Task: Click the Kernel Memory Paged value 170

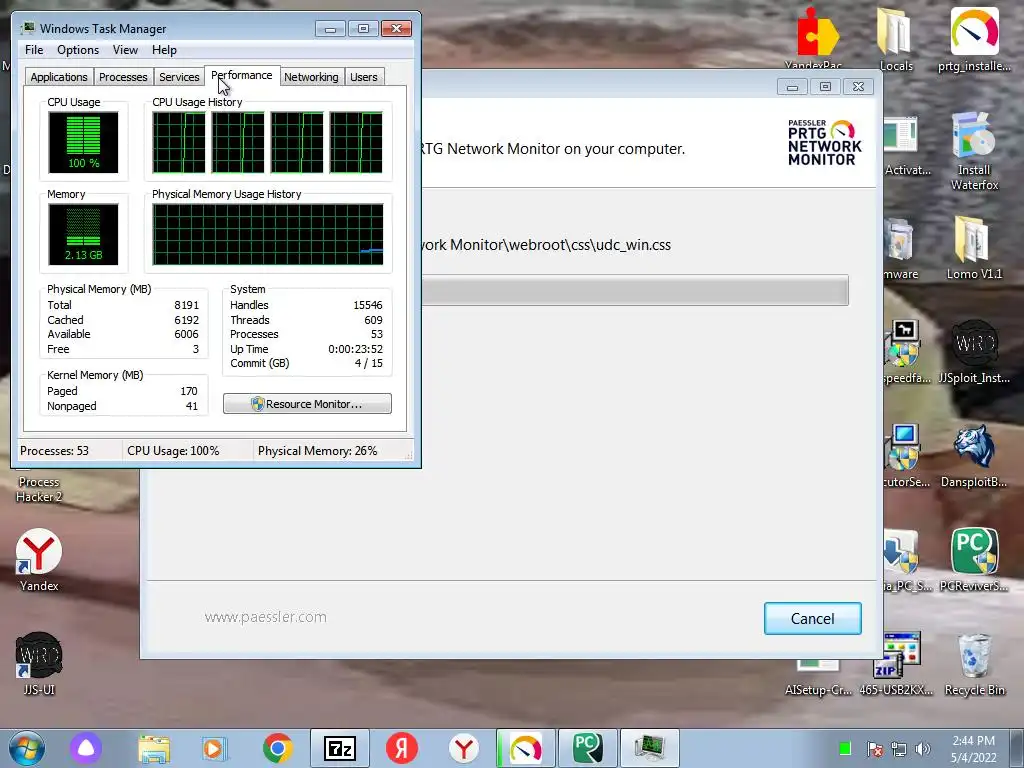Action: point(189,391)
